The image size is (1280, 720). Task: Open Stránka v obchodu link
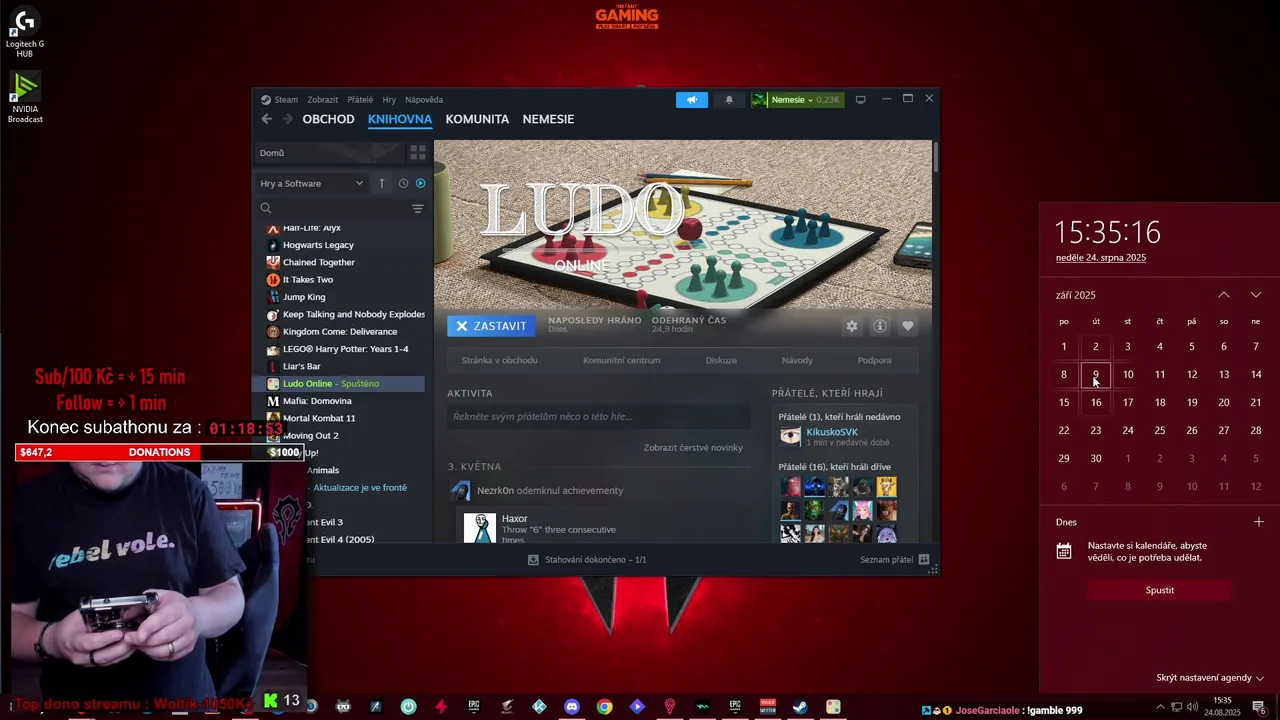click(499, 360)
